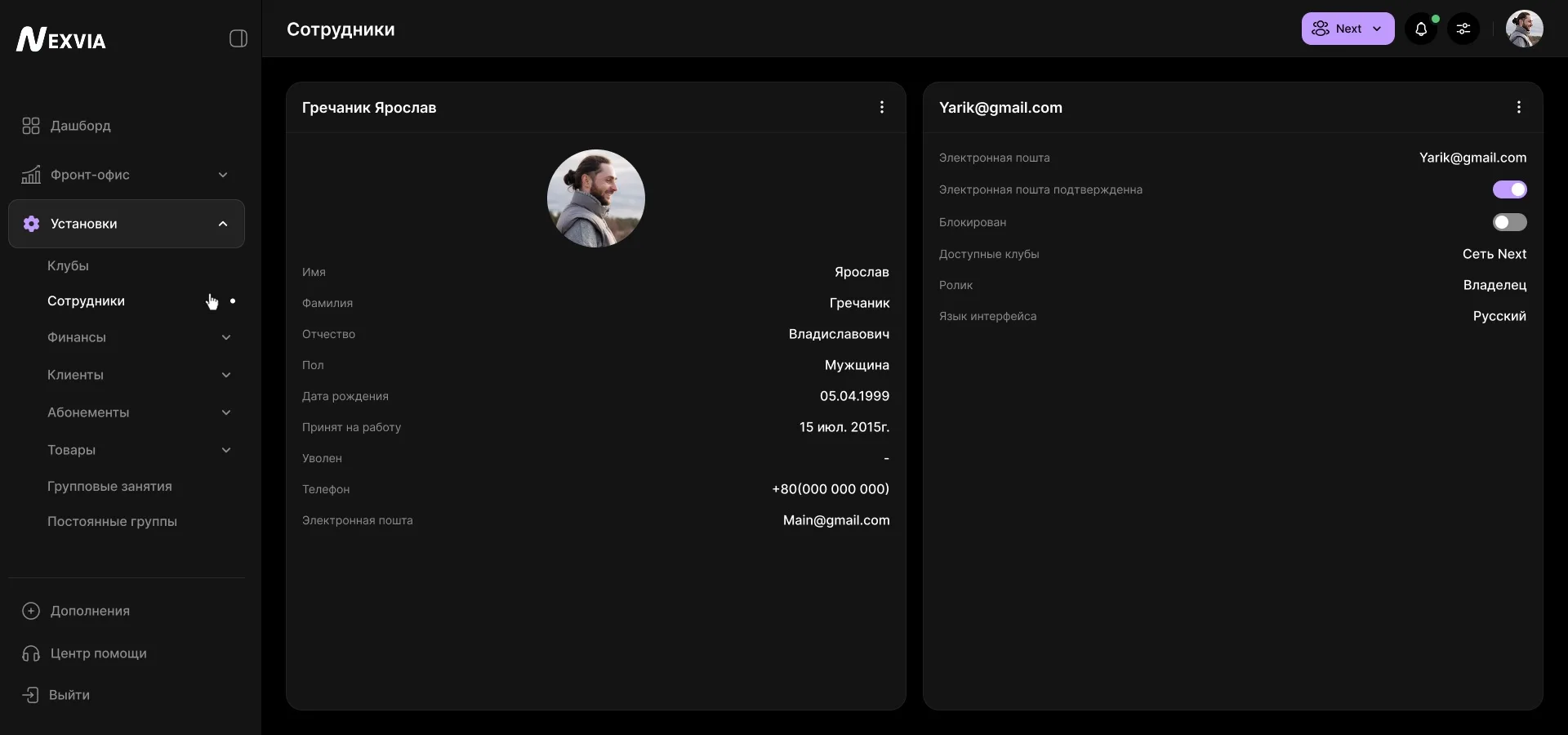The height and width of the screenshot is (735, 1568).
Task: Open the Центр помощи headphones icon
Action: click(30, 653)
